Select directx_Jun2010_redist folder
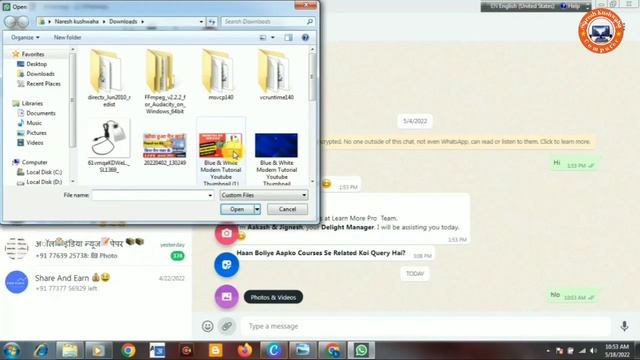640x360 pixels. [x=109, y=78]
